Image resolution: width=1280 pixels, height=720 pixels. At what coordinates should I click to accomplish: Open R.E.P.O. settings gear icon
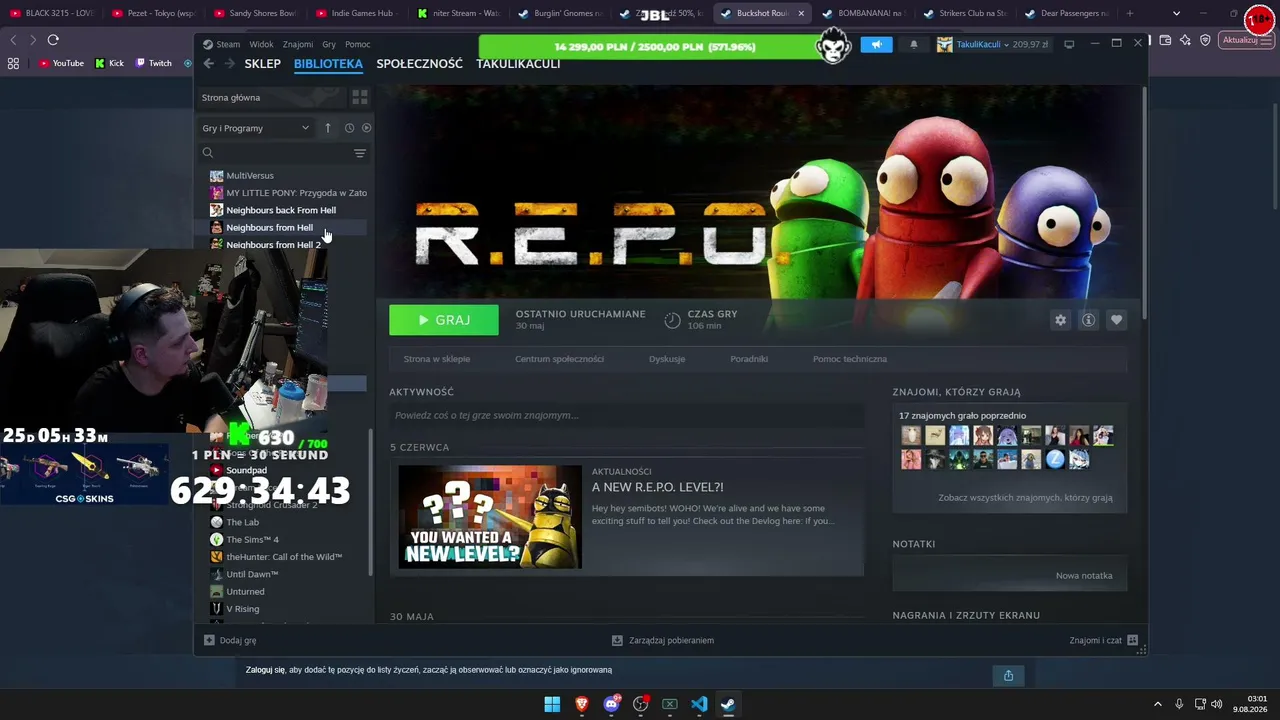pos(1060,320)
